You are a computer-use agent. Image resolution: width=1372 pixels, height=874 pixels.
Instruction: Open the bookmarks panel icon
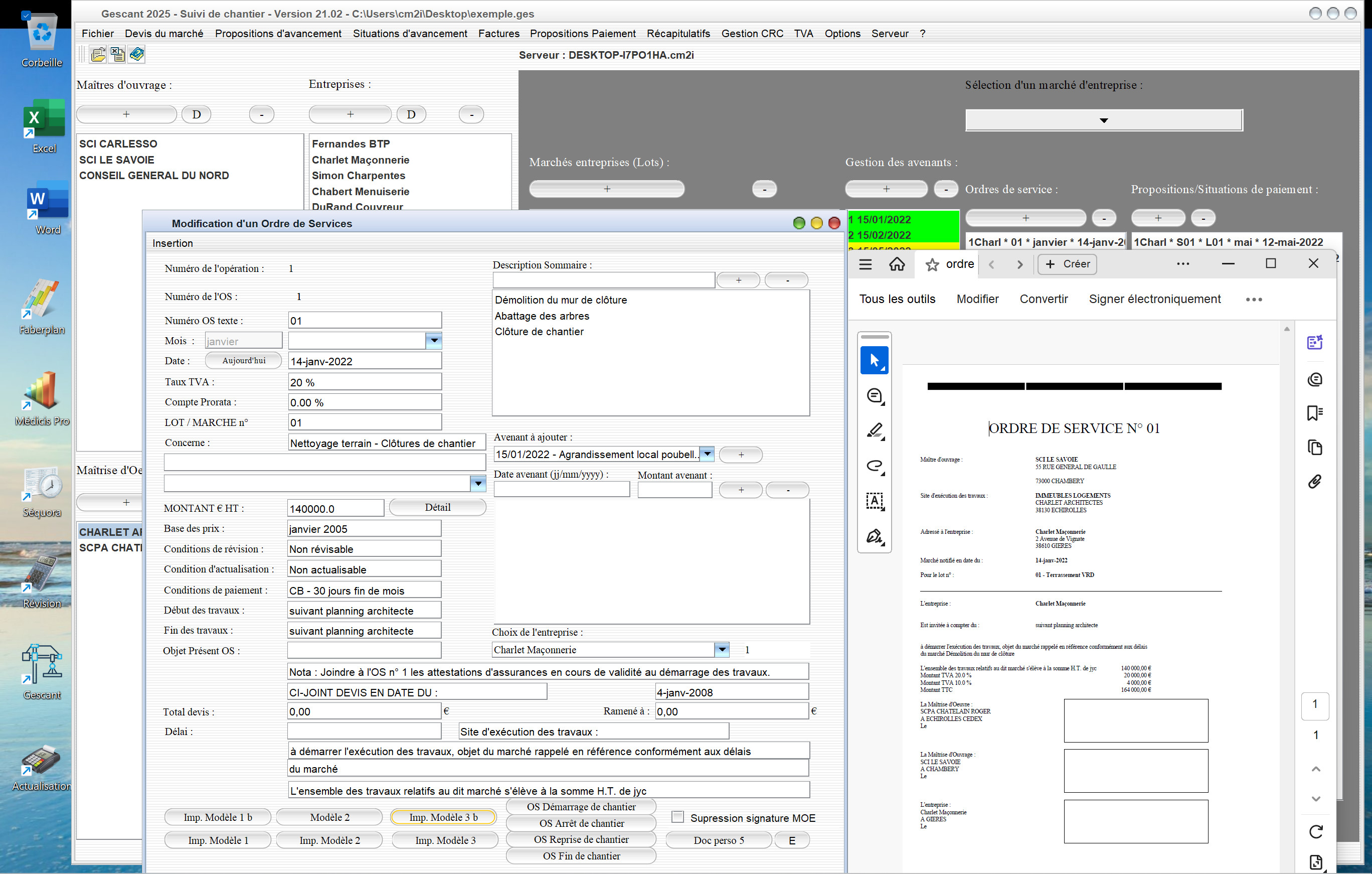(x=1315, y=413)
